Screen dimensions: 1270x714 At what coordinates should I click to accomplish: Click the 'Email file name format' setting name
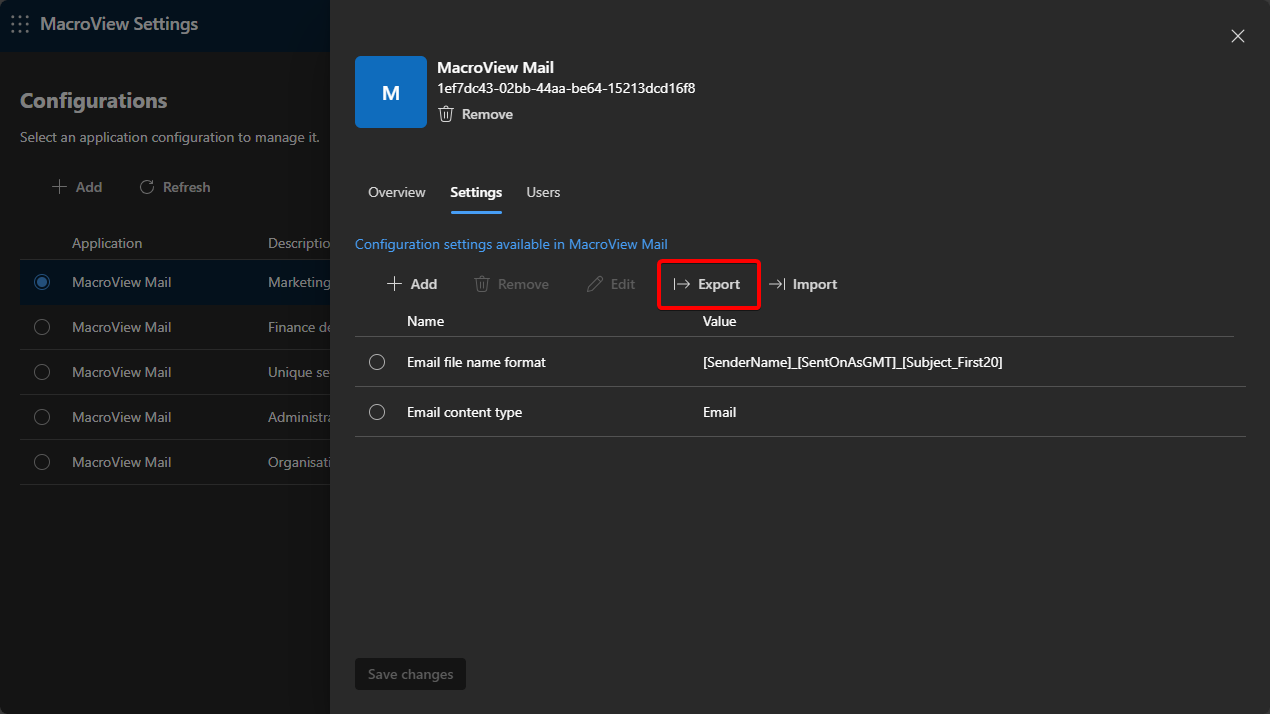click(476, 362)
